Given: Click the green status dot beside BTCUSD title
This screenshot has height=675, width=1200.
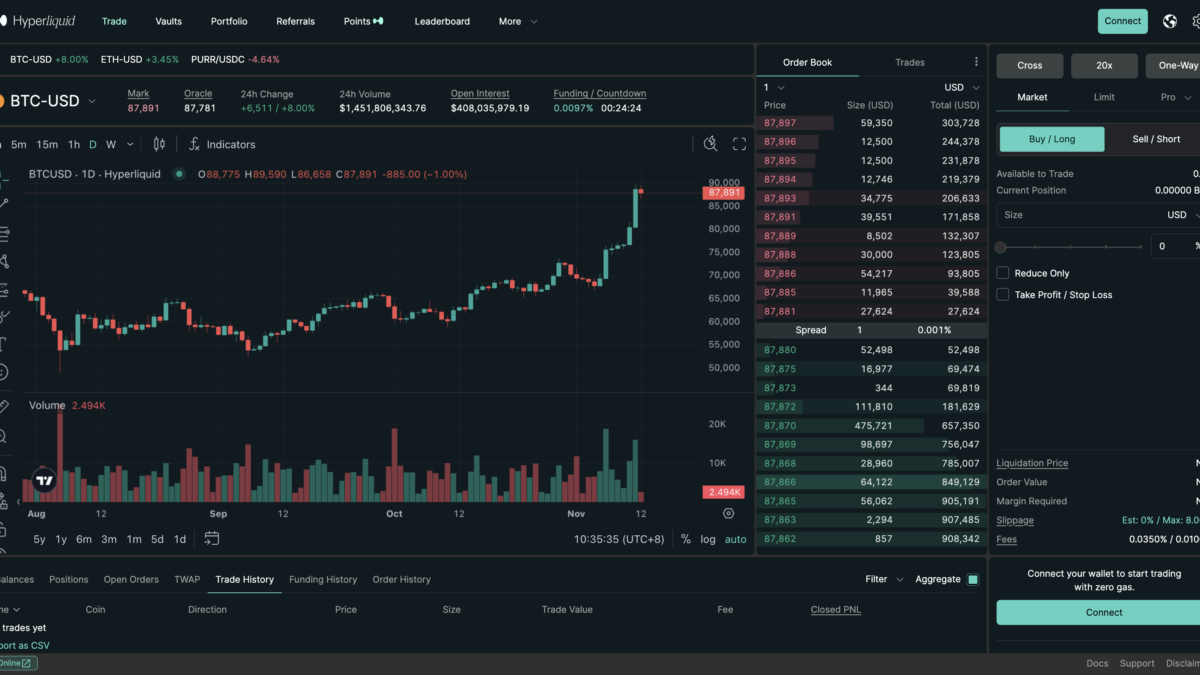Looking at the screenshot, I should tap(179, 174).
